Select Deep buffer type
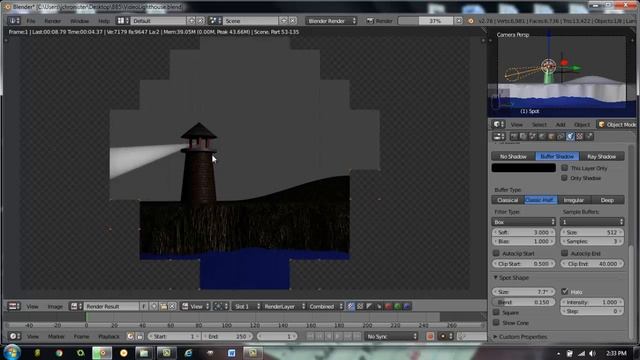640x360 pixels. click(x=607, y=200)
